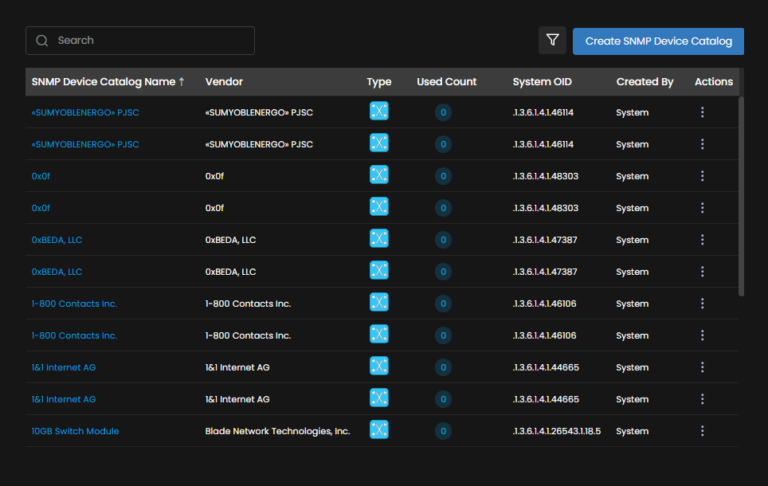
Task: Open actions menu for first «SUMYOBLENERGO» PJSC row
Action: 702,112
